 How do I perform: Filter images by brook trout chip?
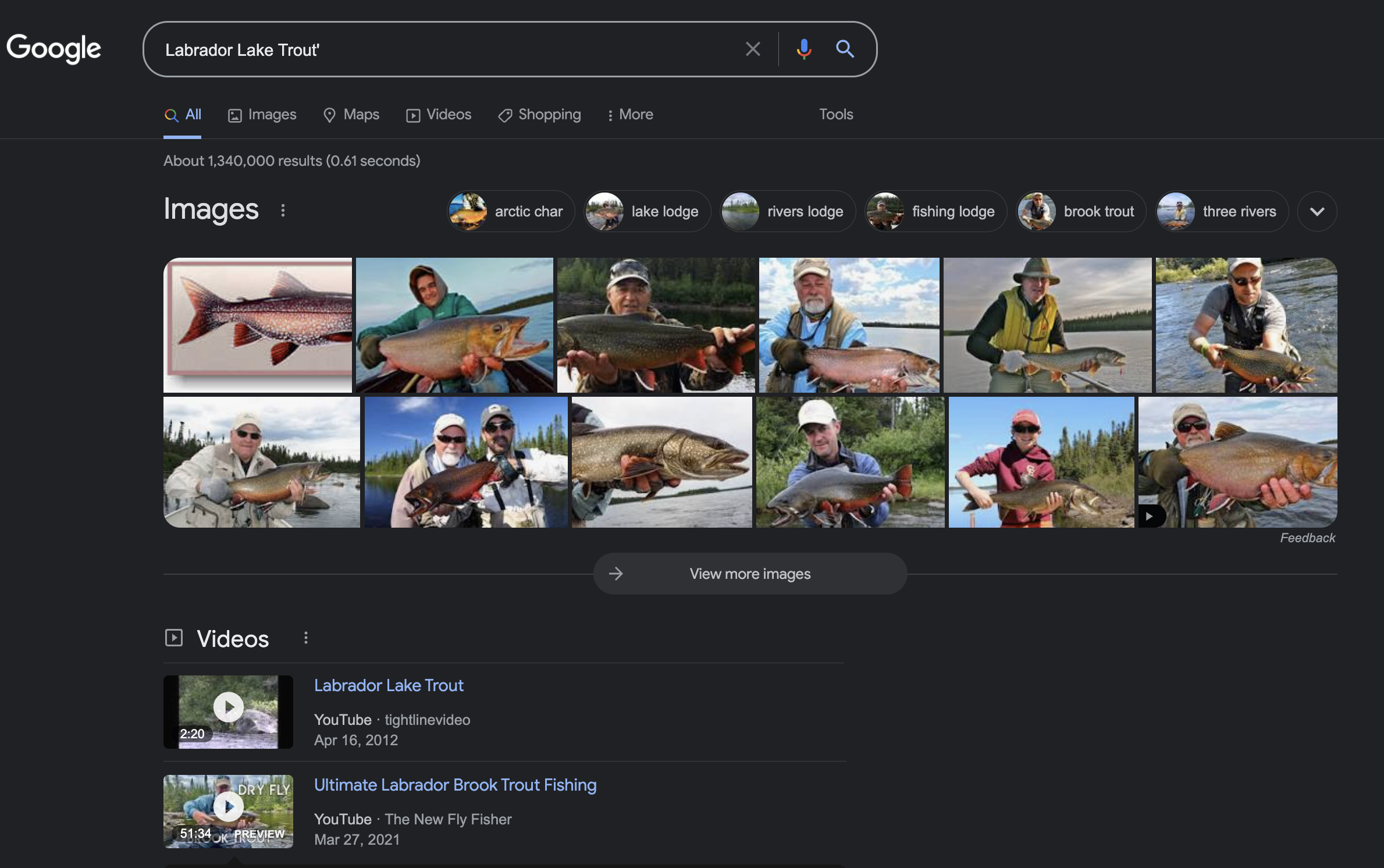[x=1080, y=212]
